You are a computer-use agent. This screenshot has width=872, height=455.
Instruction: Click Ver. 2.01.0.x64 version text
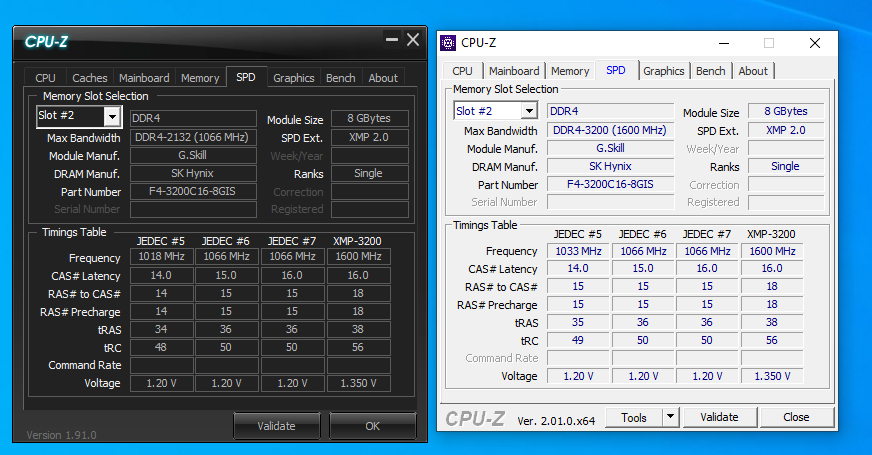pyautogui.click(x=556, y=421)
